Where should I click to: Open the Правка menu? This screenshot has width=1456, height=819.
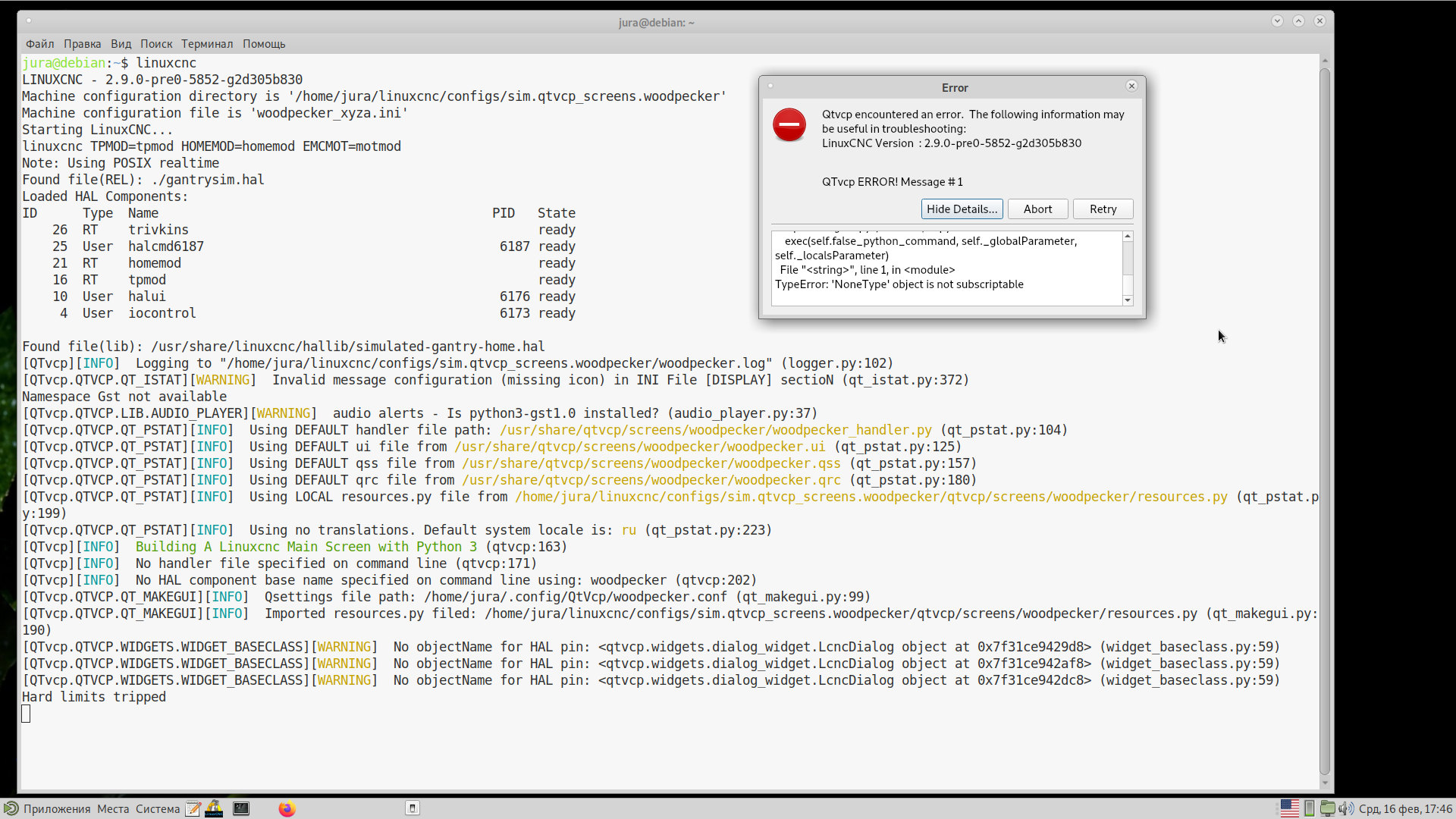click(x=82, y=44)
